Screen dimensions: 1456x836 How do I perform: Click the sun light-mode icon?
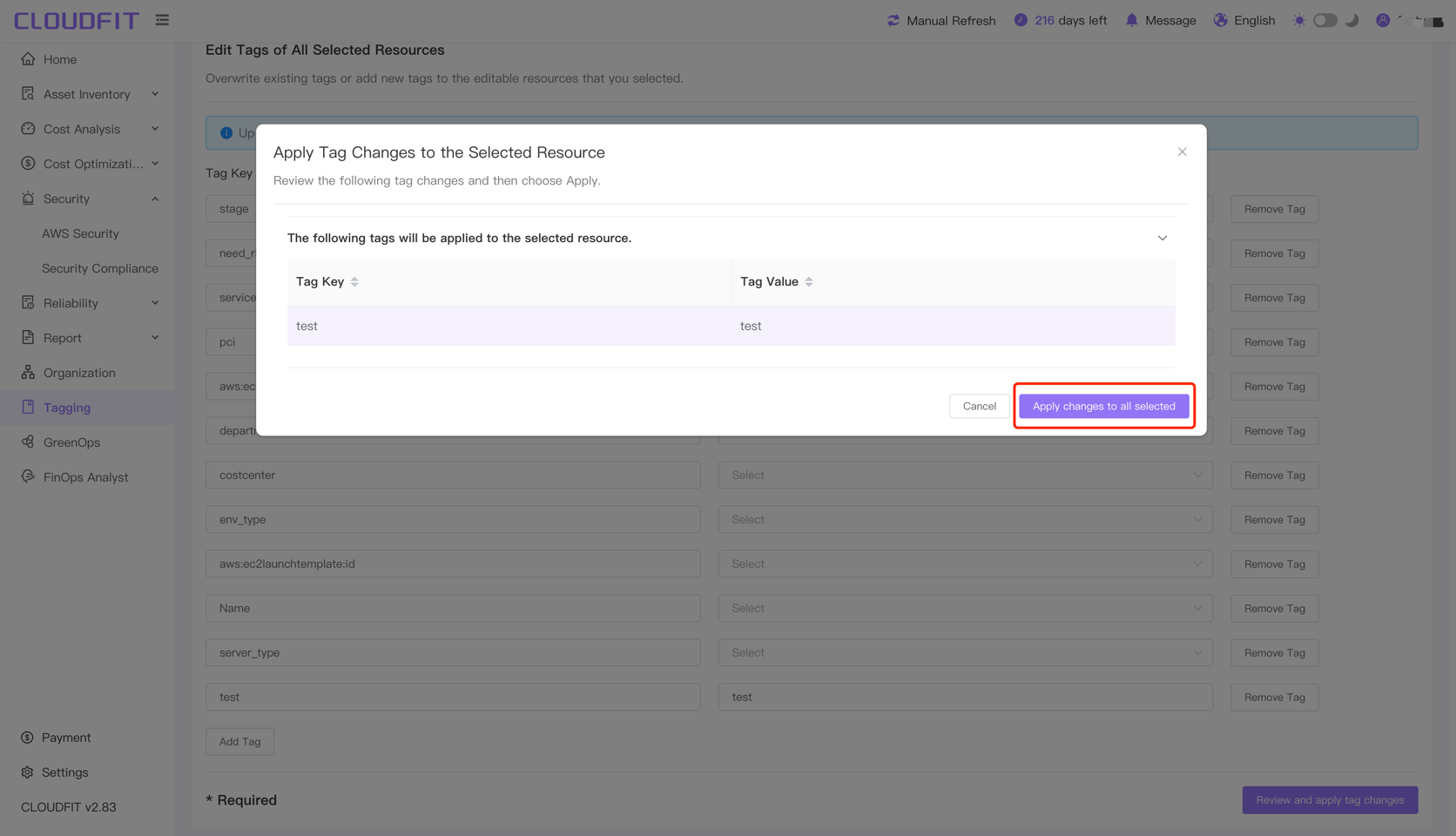[1299, 20]
